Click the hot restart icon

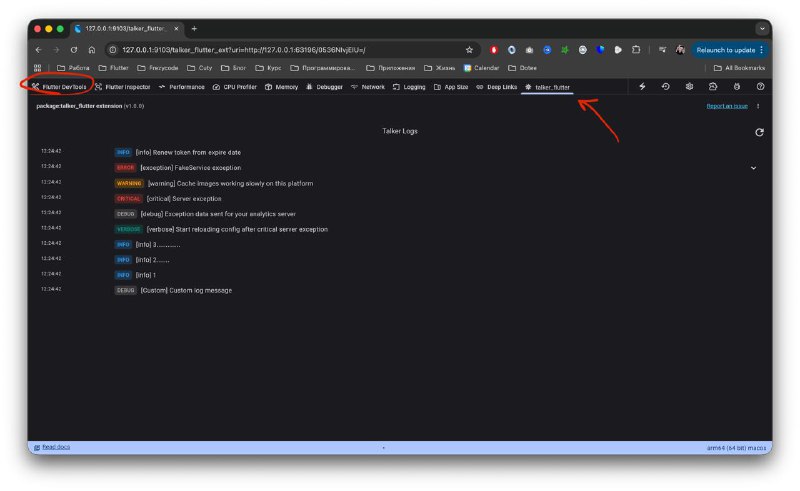point(665,87)
